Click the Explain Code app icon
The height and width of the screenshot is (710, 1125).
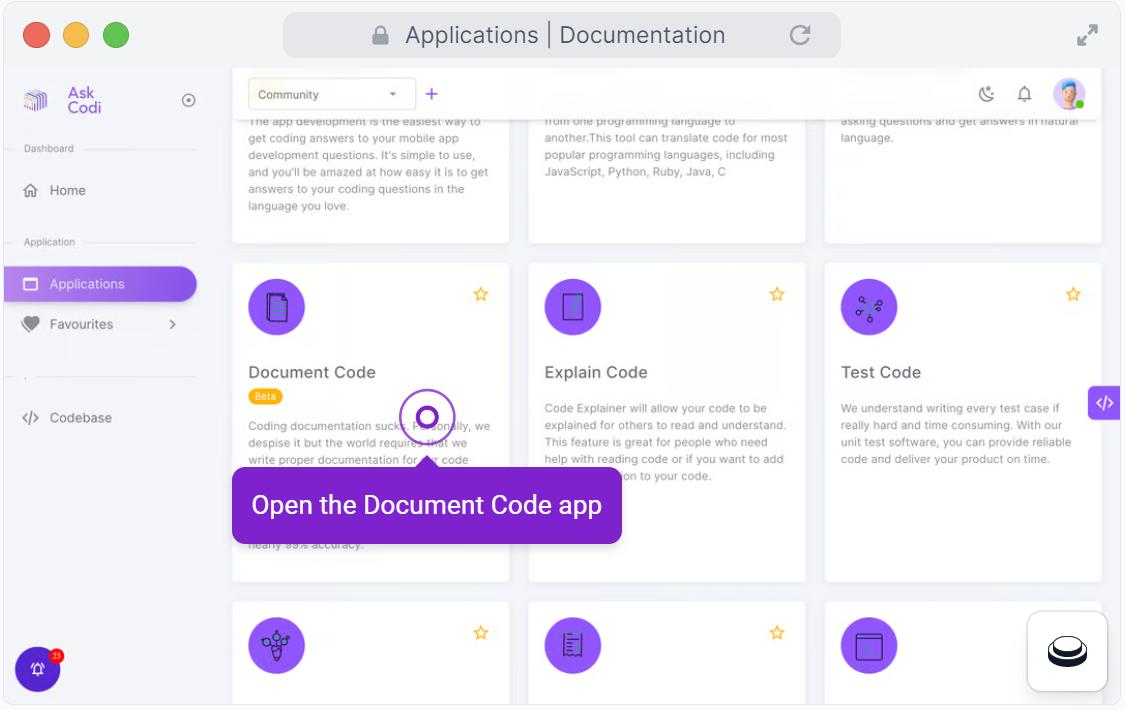[572, 307]
